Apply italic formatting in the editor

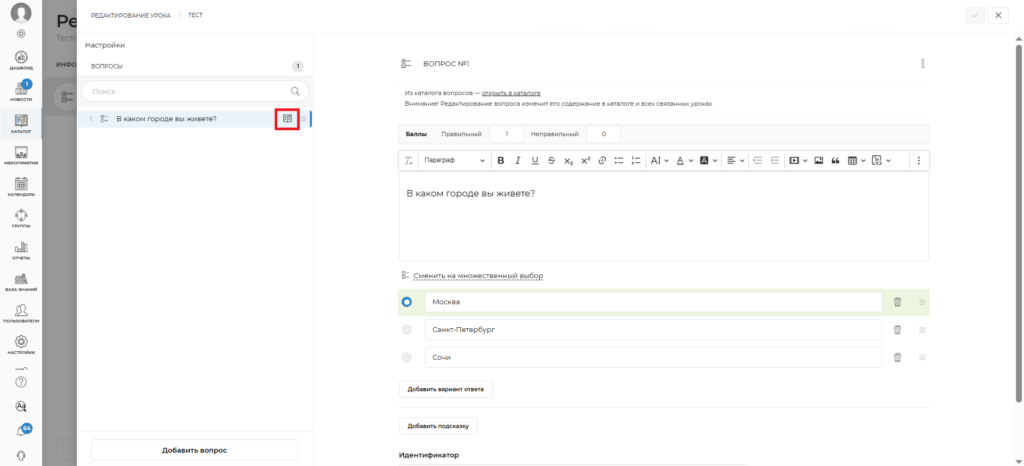coord(518,160)
